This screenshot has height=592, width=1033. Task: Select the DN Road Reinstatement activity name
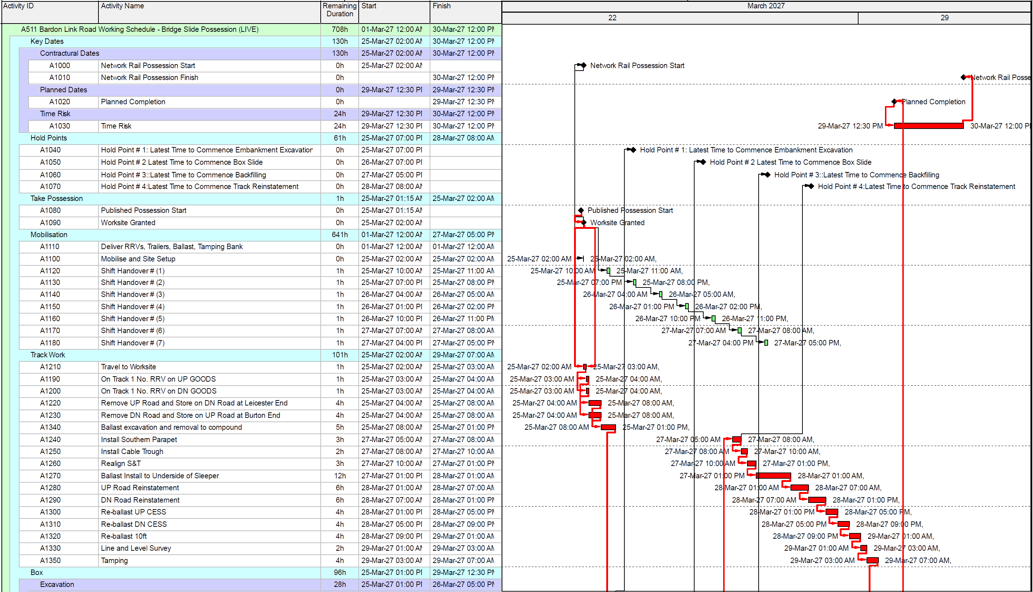tap(140, 500)
